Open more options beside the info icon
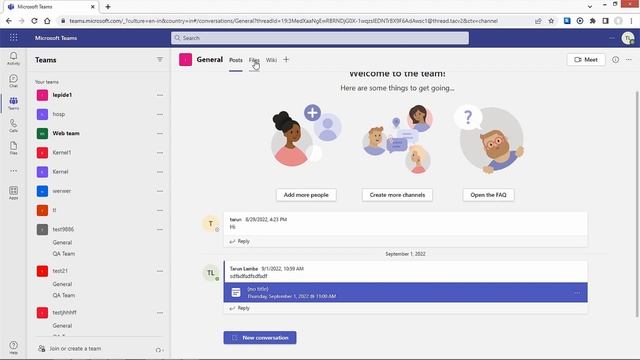Viewport: 640px width, 360px height. coord(629,60)
